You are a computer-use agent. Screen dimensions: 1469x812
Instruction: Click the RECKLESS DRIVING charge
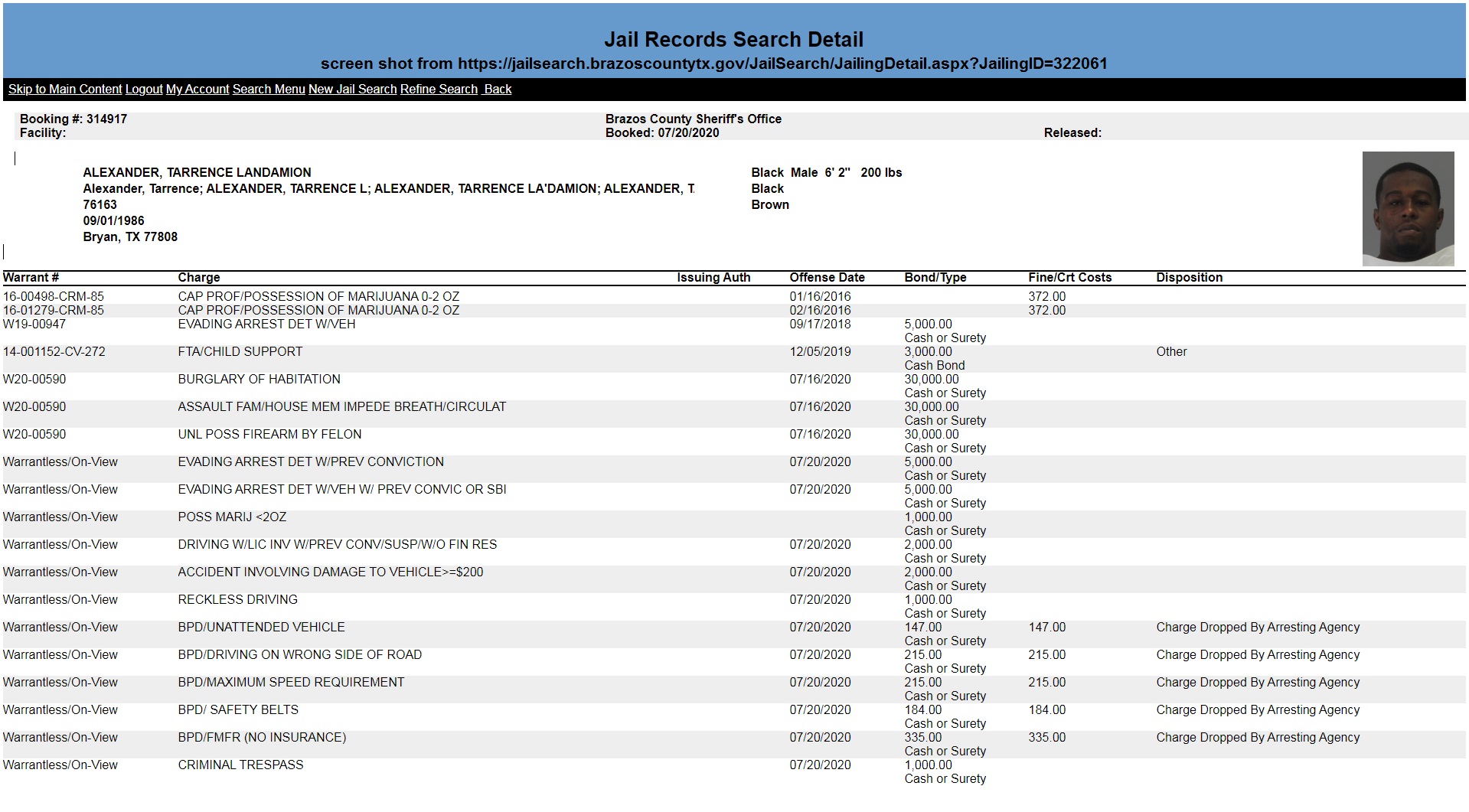coord(238,599)
